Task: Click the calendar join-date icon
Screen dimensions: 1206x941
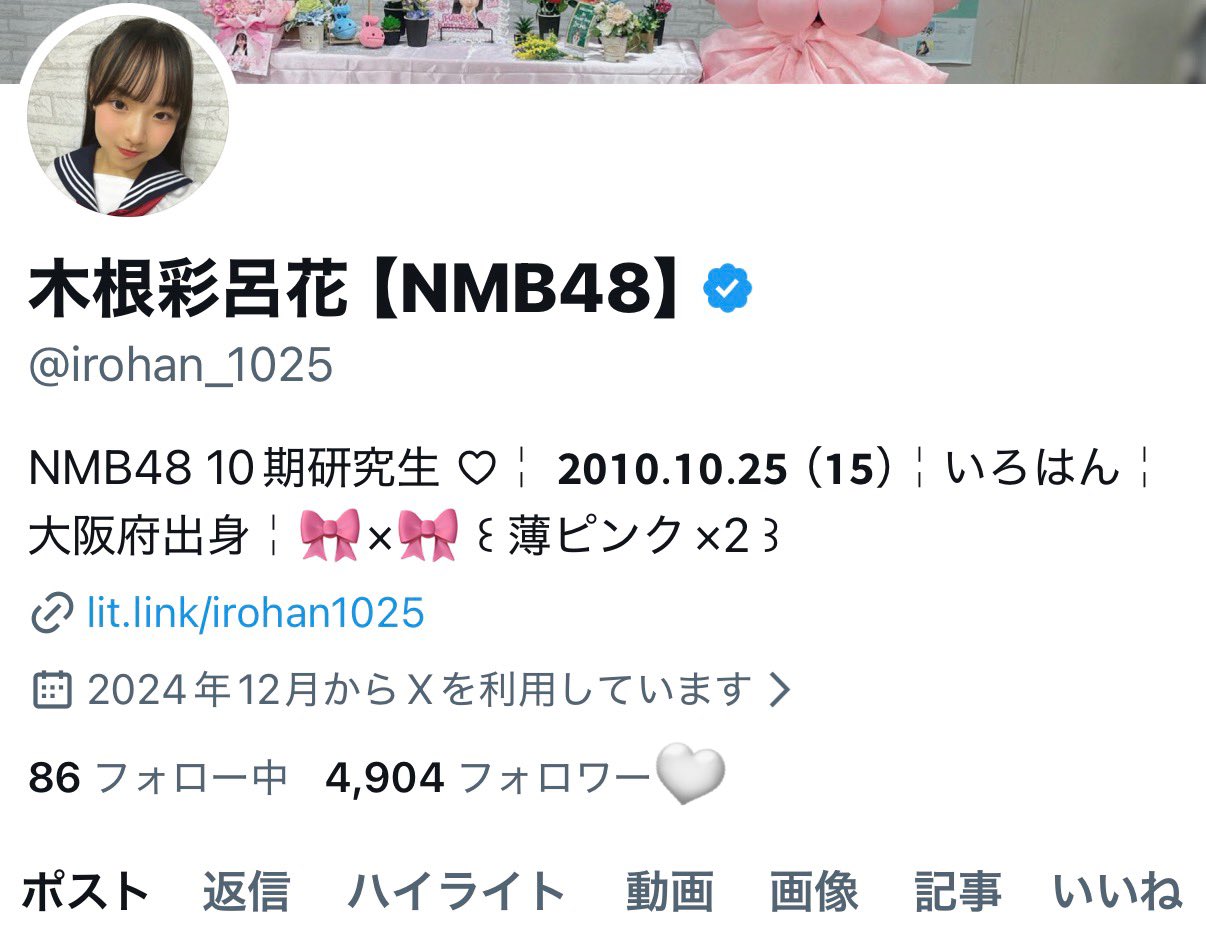Action: click(x=52, y=689)
